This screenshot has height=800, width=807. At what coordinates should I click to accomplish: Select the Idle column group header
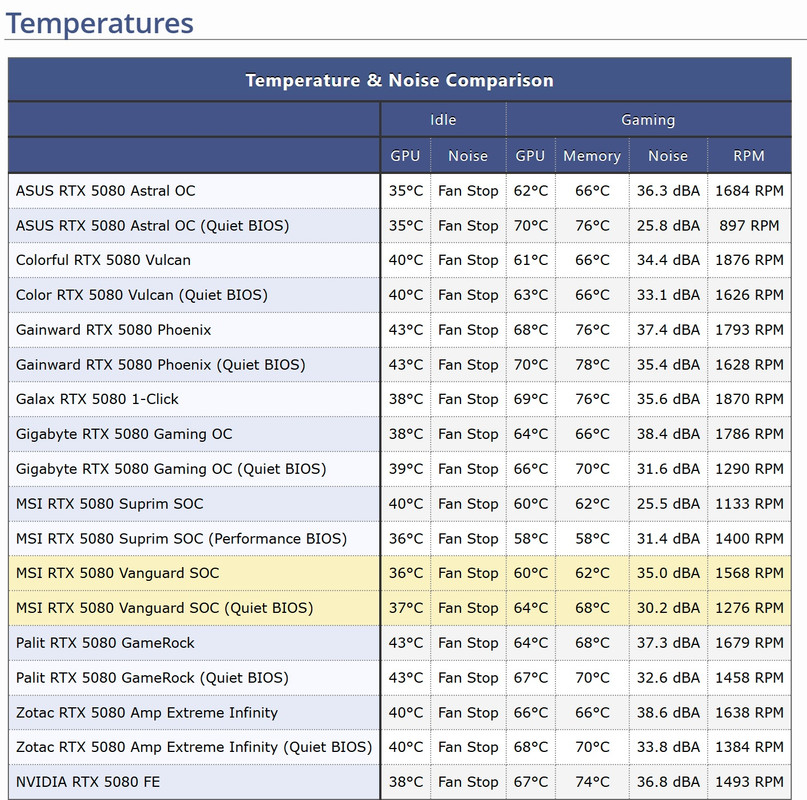pyautogui.click(x=443, y=120)
